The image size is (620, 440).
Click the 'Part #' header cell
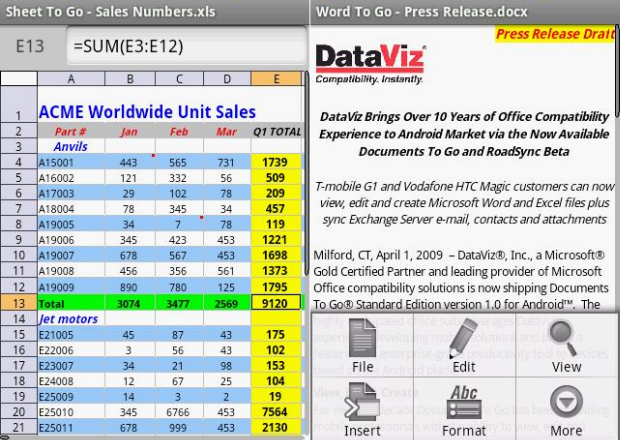click(x=71, y=131)
